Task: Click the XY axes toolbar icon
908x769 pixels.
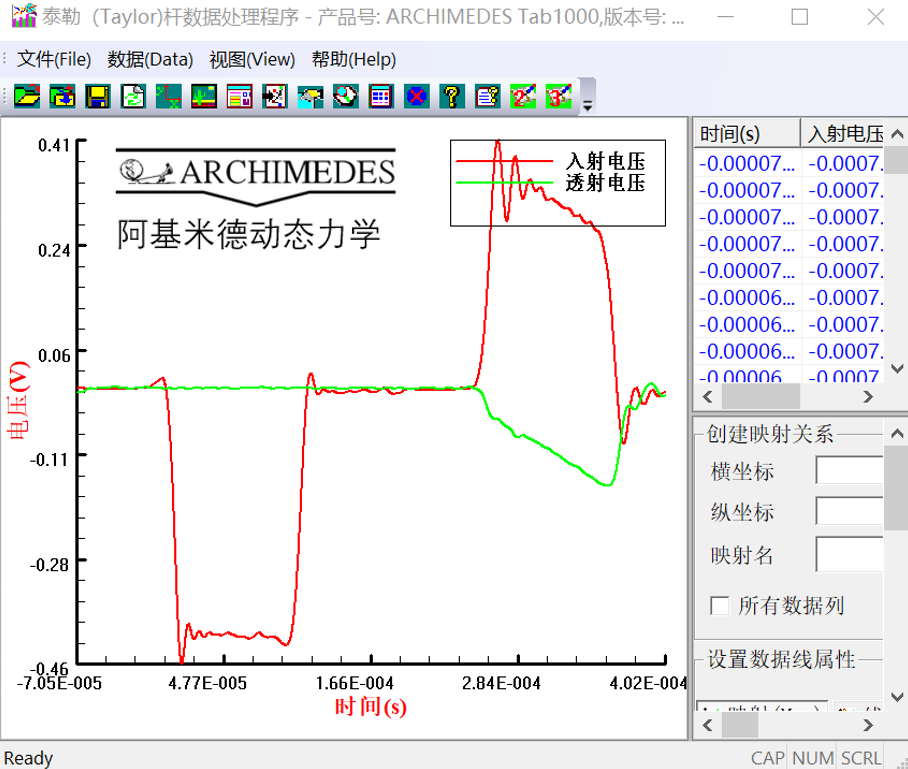Action: (169, 96)
